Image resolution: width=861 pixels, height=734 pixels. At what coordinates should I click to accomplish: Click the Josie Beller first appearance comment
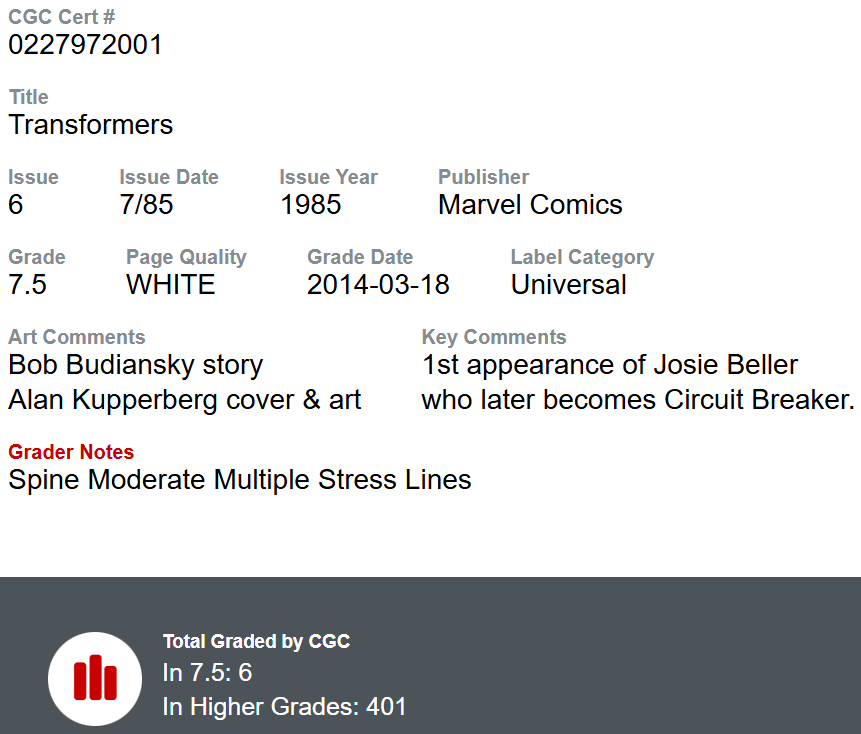pyautogui.click(x=610, y=365)
